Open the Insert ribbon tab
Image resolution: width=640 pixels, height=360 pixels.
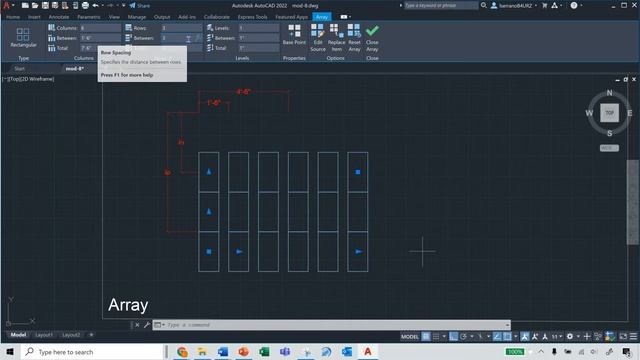(x=34, y=17)
